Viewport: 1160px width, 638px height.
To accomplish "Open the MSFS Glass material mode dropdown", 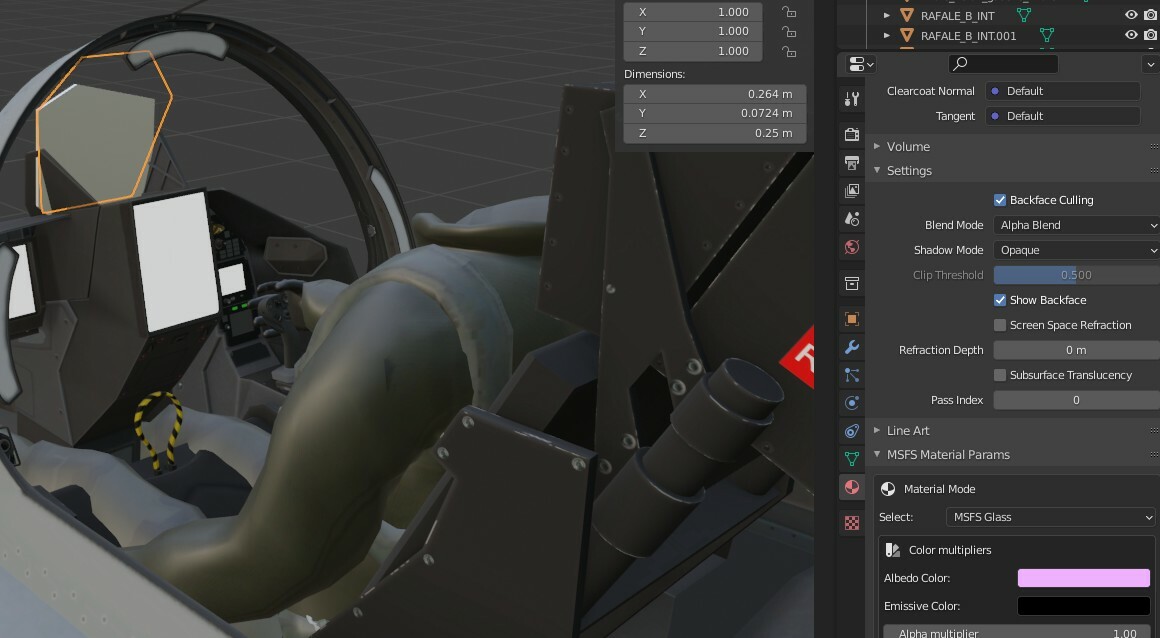I will (1051, 517).
